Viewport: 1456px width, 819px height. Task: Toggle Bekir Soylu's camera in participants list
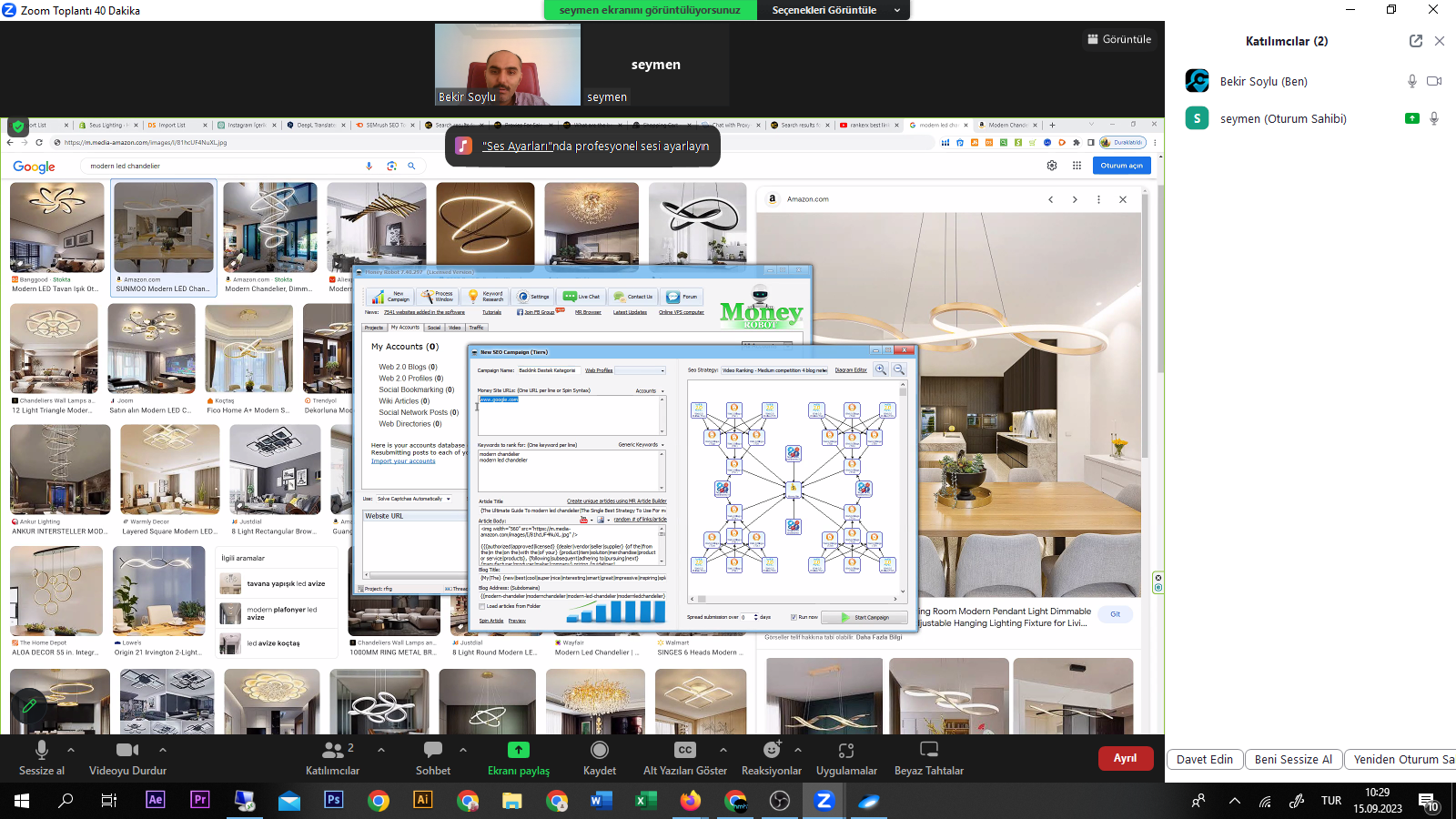pos(1434,81)
